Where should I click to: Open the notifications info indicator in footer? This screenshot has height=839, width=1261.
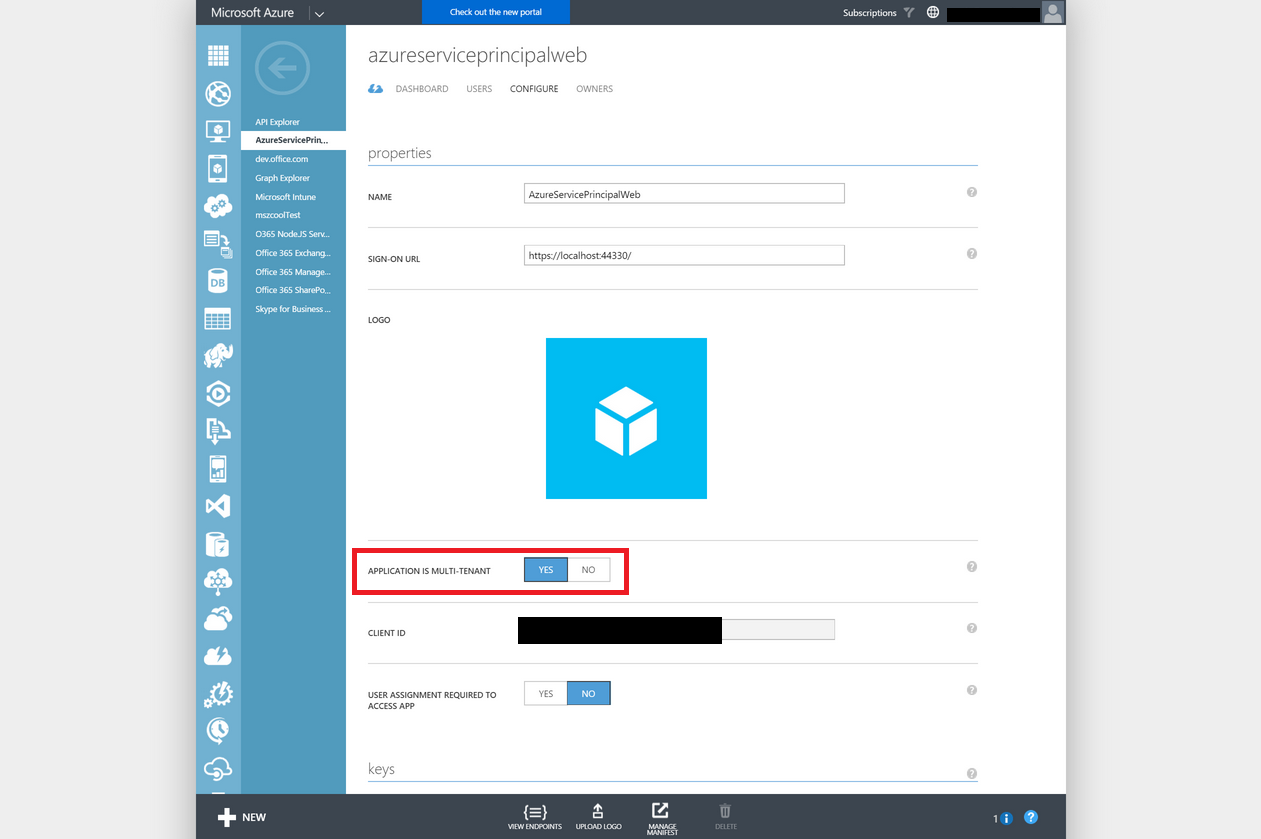point(1003,818)
